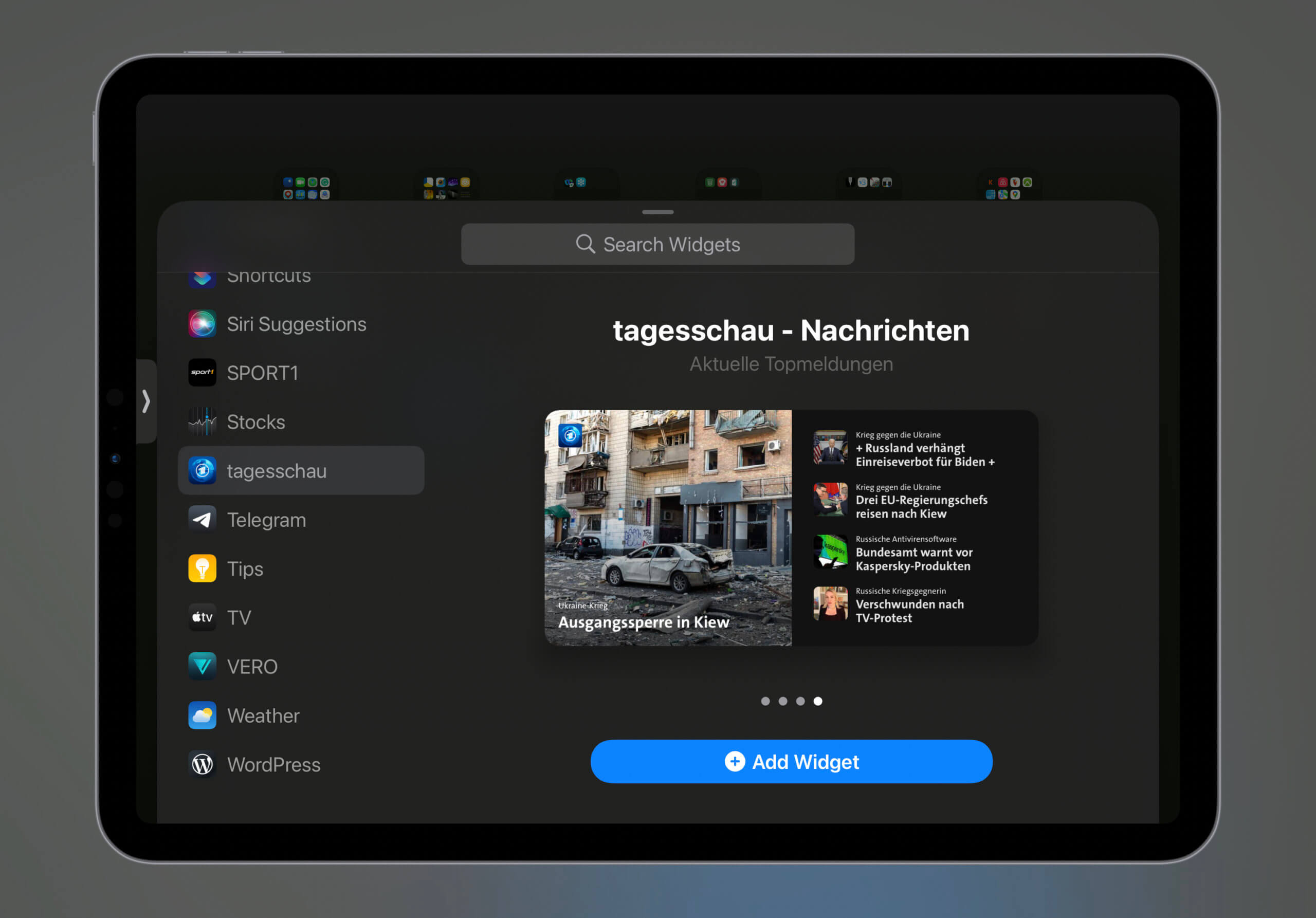This screenshot has width=1316, height=918.
Task: Focus the Search Widgets field
Action: (657, 244)
